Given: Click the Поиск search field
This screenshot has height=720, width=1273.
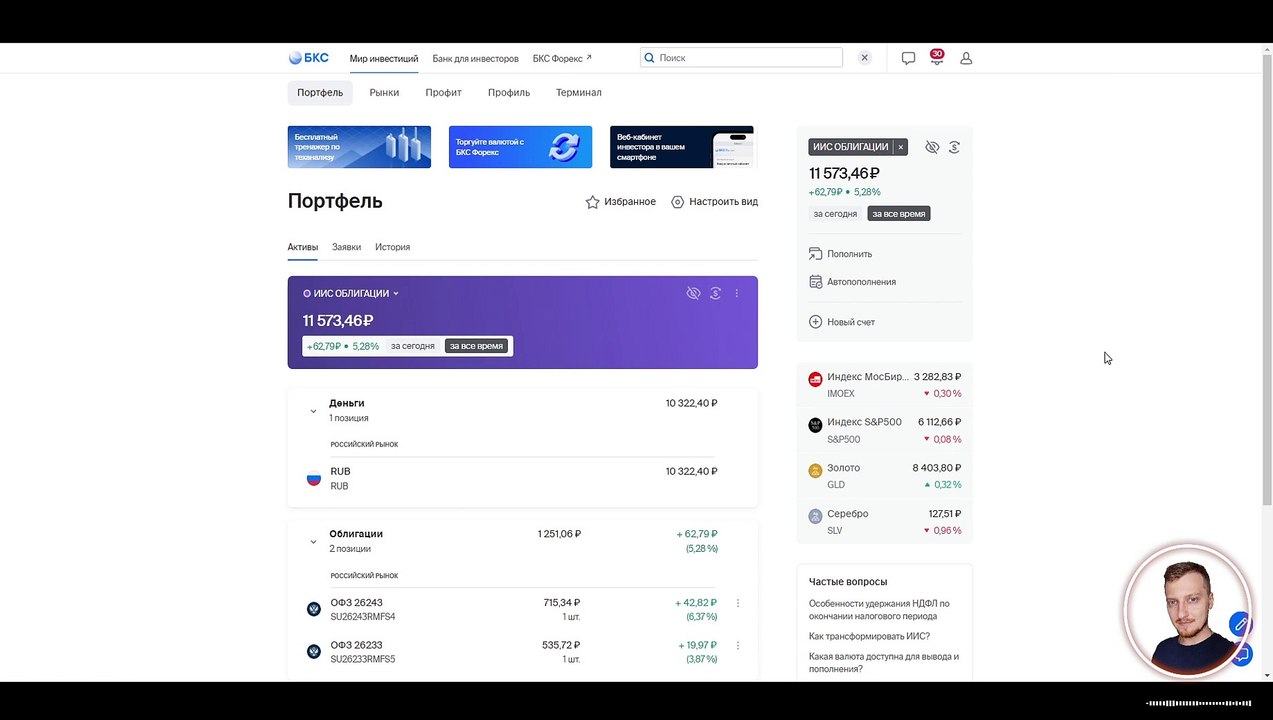Looking at the screenshot, I should tap(741, 58).
